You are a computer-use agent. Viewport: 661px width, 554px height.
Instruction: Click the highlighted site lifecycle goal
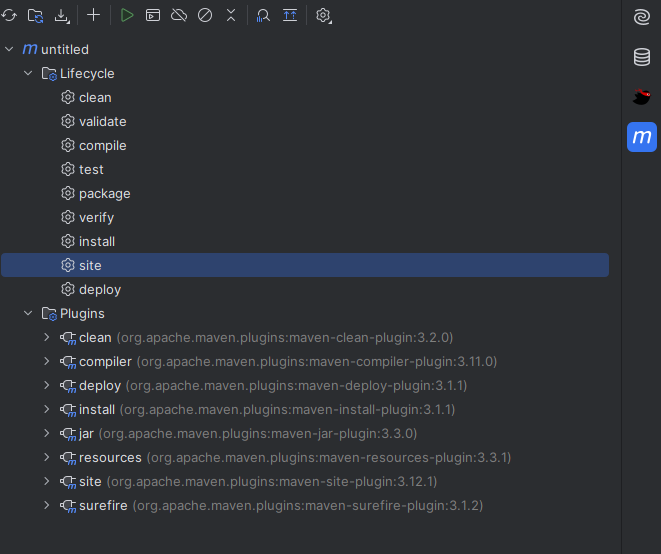(305, 265)
